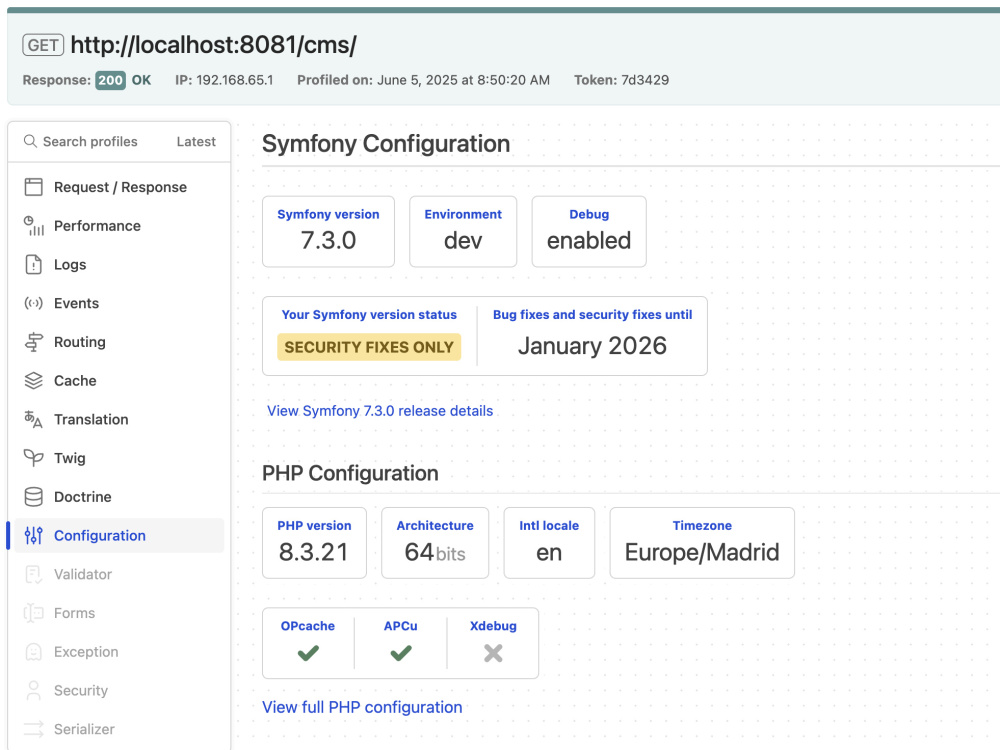1000x750 pixels.
Task: Click the Logs document icon
Action: click(33, 264)
